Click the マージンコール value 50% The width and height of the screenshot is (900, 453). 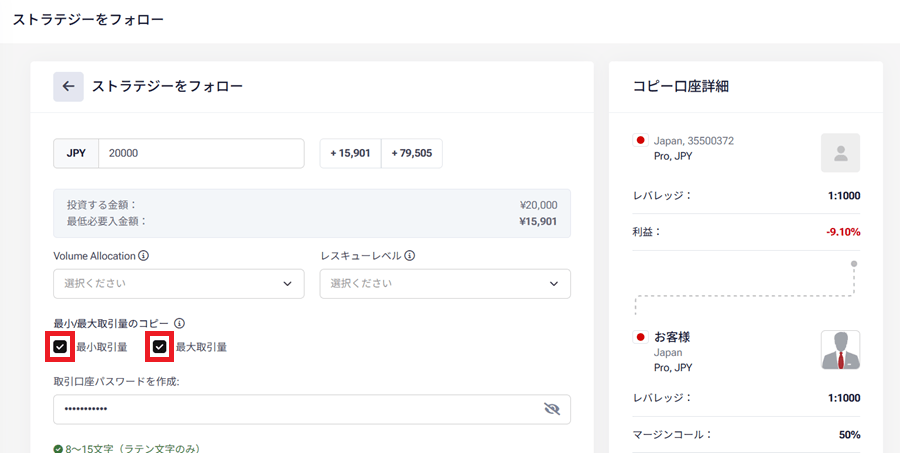click(x=849, y=435)
